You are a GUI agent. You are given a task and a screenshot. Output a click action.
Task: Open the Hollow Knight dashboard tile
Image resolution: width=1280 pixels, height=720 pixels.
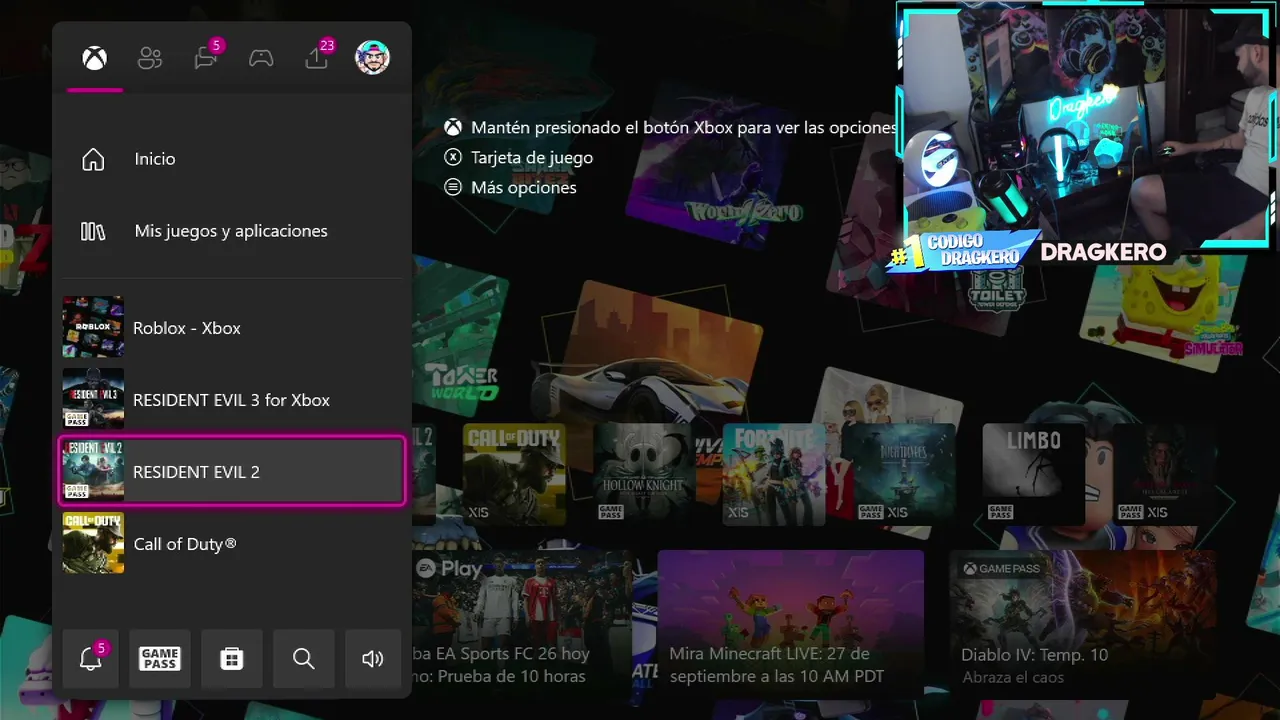644,474
